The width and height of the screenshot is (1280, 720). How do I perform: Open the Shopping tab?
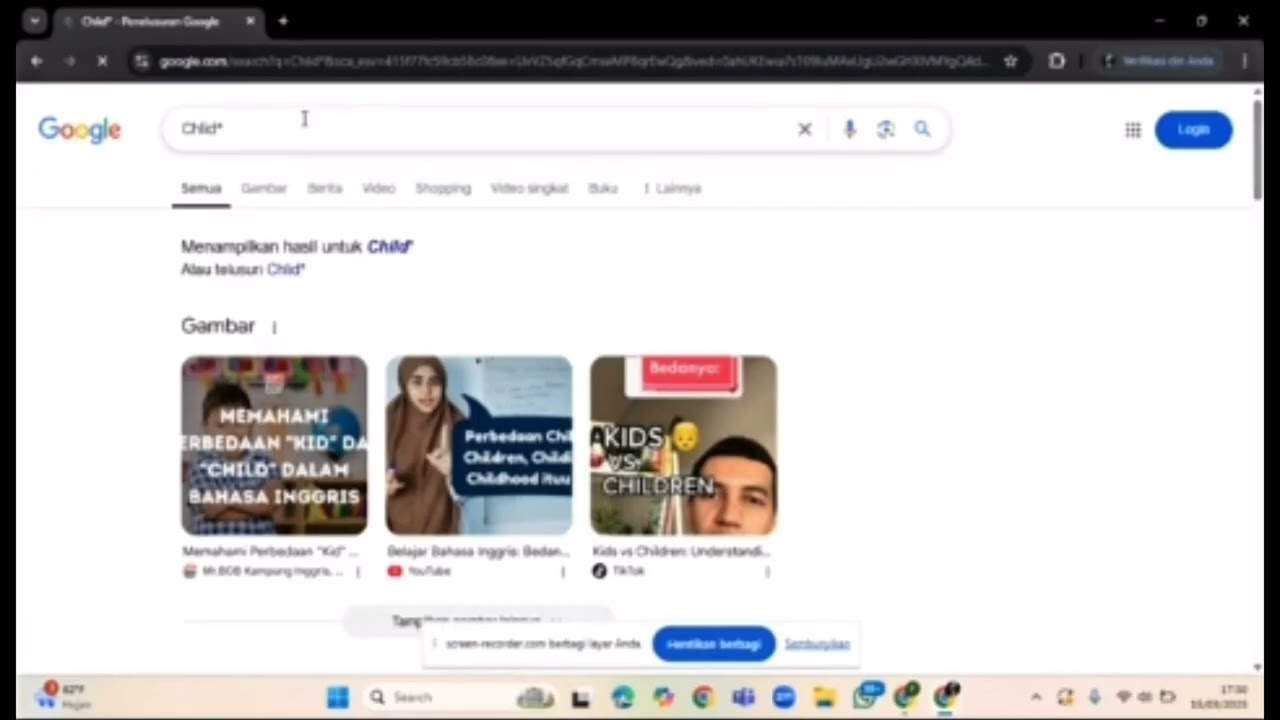tap(443, 188)
